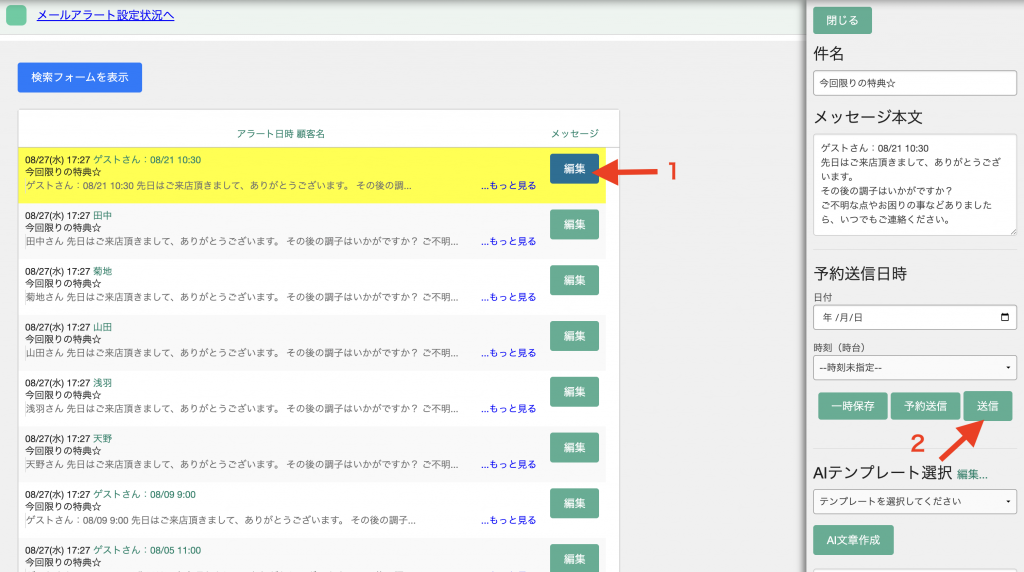Expand もっと見る for 浅羽's message
Image resolution: width=1024 pixels, height=572 pixels.
coord(508,409)
